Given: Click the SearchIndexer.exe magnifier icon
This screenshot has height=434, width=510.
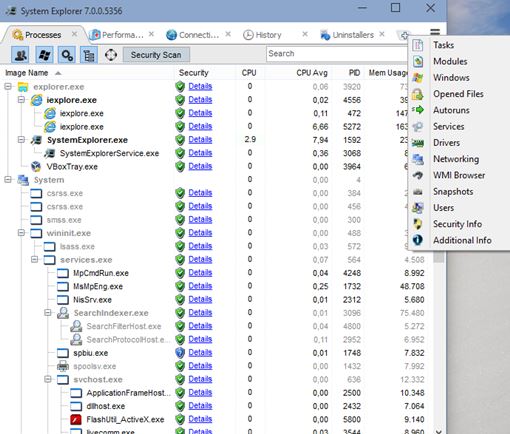Looking at the screenshot, I should 63,313.
